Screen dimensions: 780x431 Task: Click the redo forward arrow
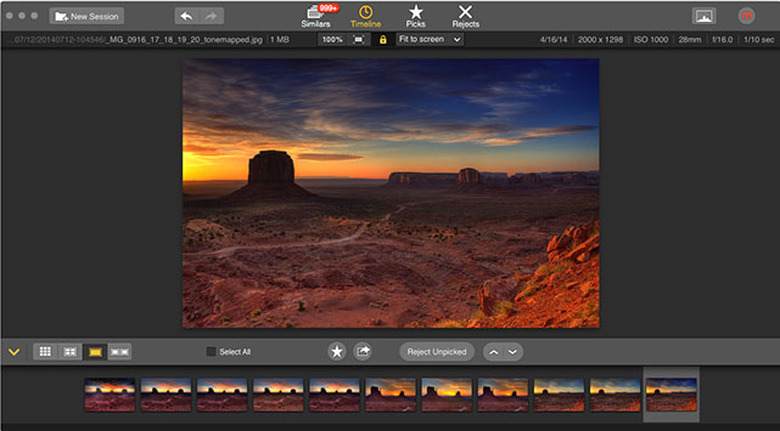point(212,16)
